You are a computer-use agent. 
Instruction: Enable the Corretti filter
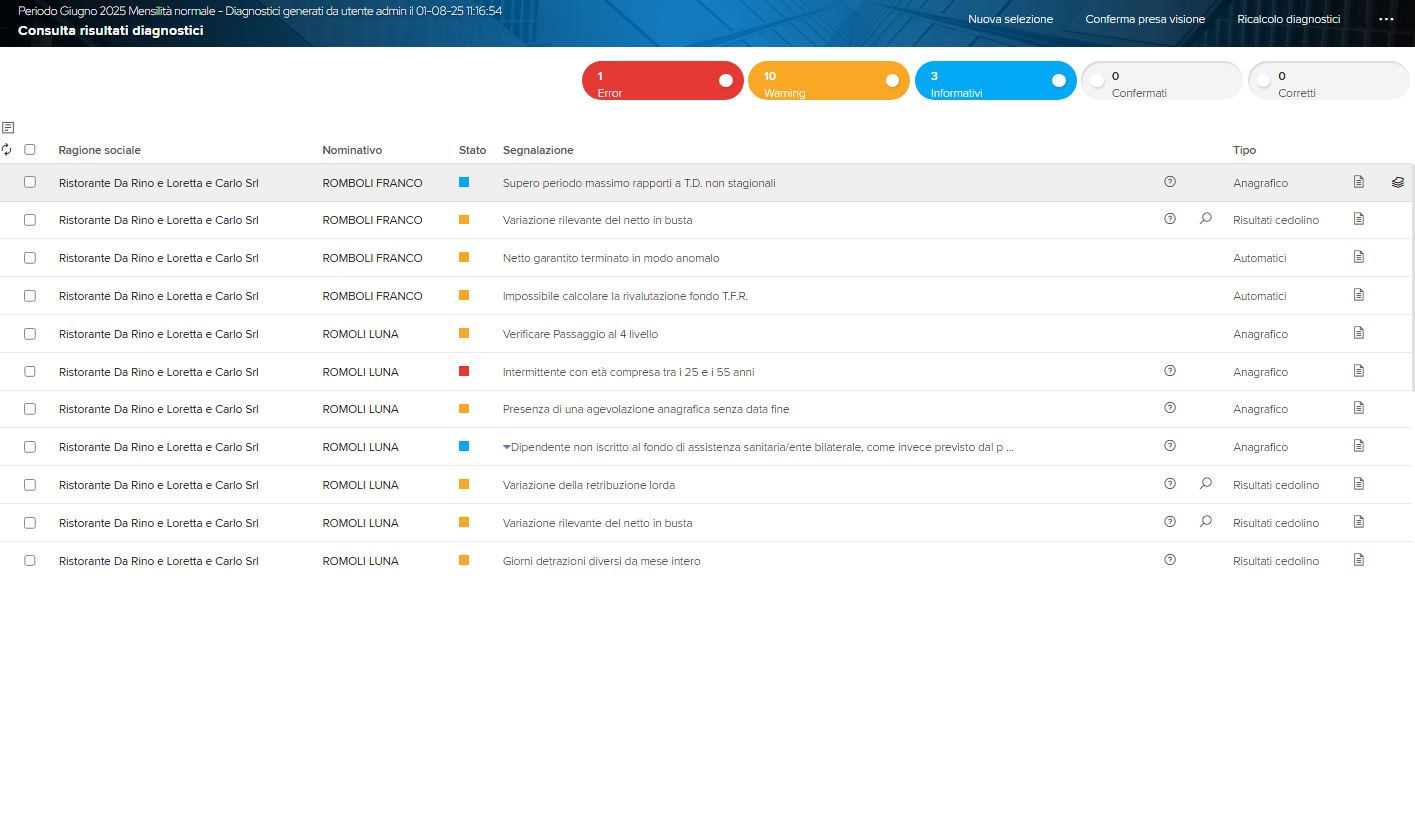[x=1328, y=81]
